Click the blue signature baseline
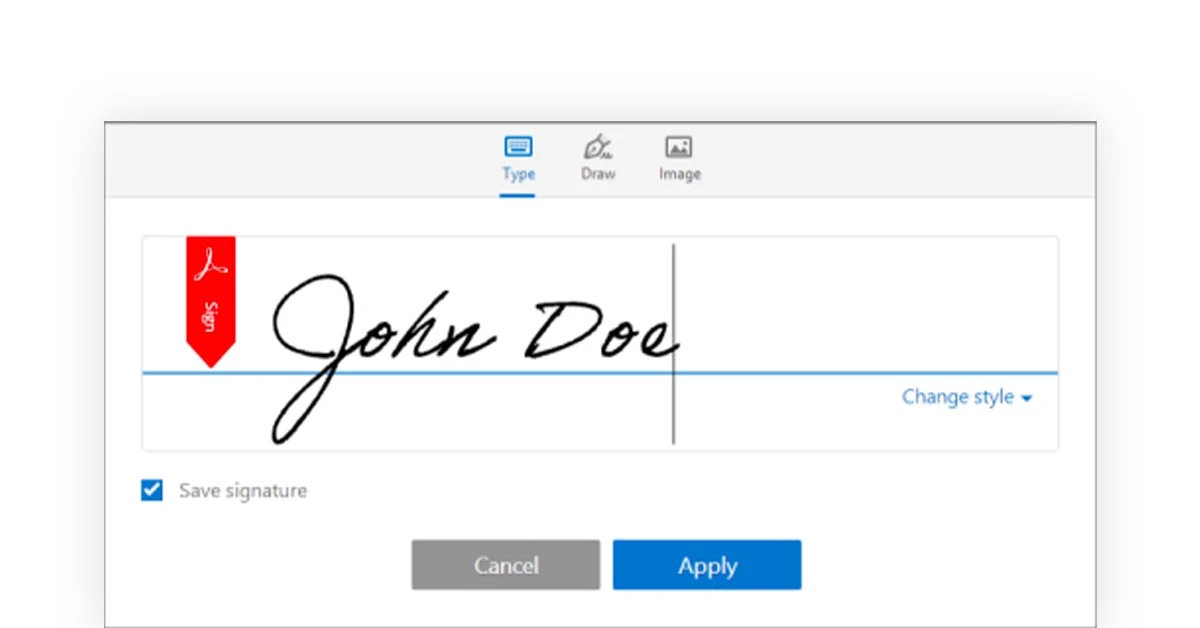Screen dimensions: 1200x628 click(600, 371)
